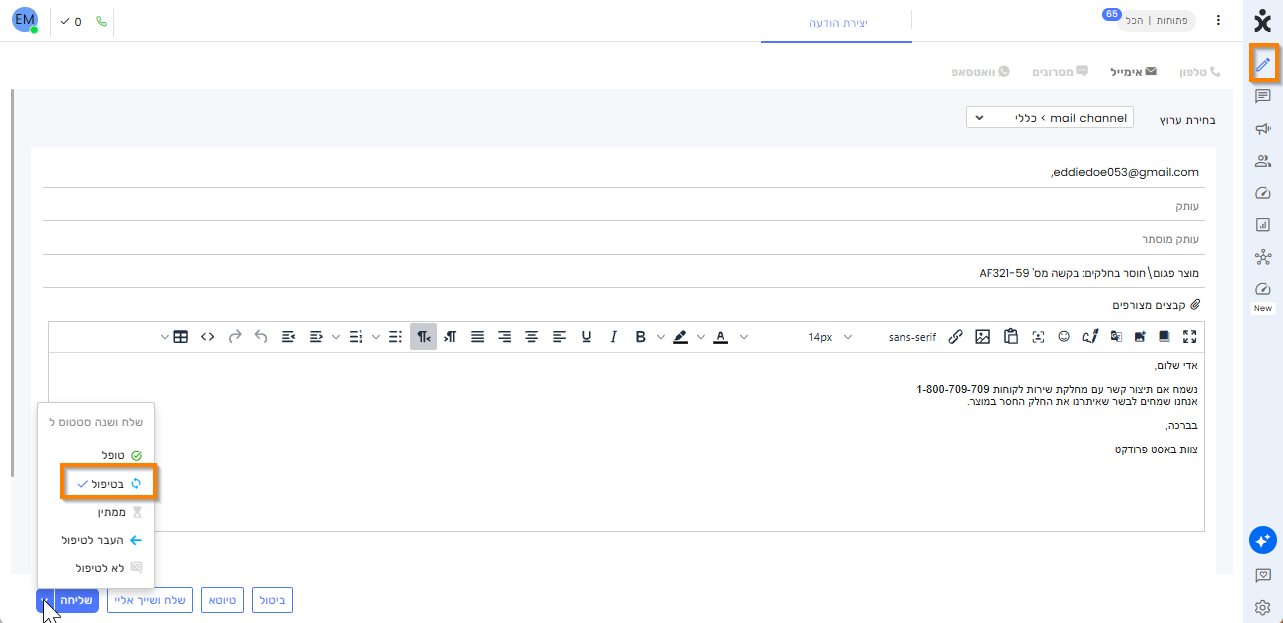Expand the table options dropdown arrow
Viewport: 1283px width, 623px height.
[165, 337]
